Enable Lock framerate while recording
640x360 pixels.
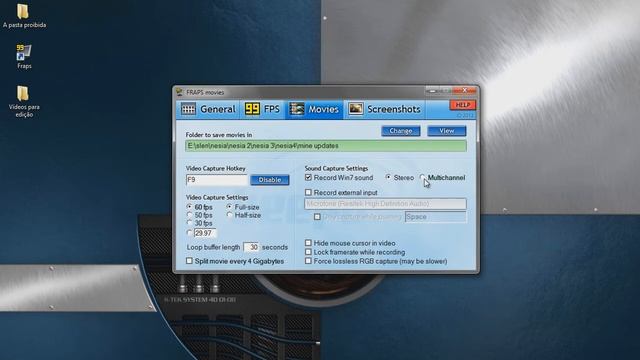pyautogui.click(x=355, y=252)
